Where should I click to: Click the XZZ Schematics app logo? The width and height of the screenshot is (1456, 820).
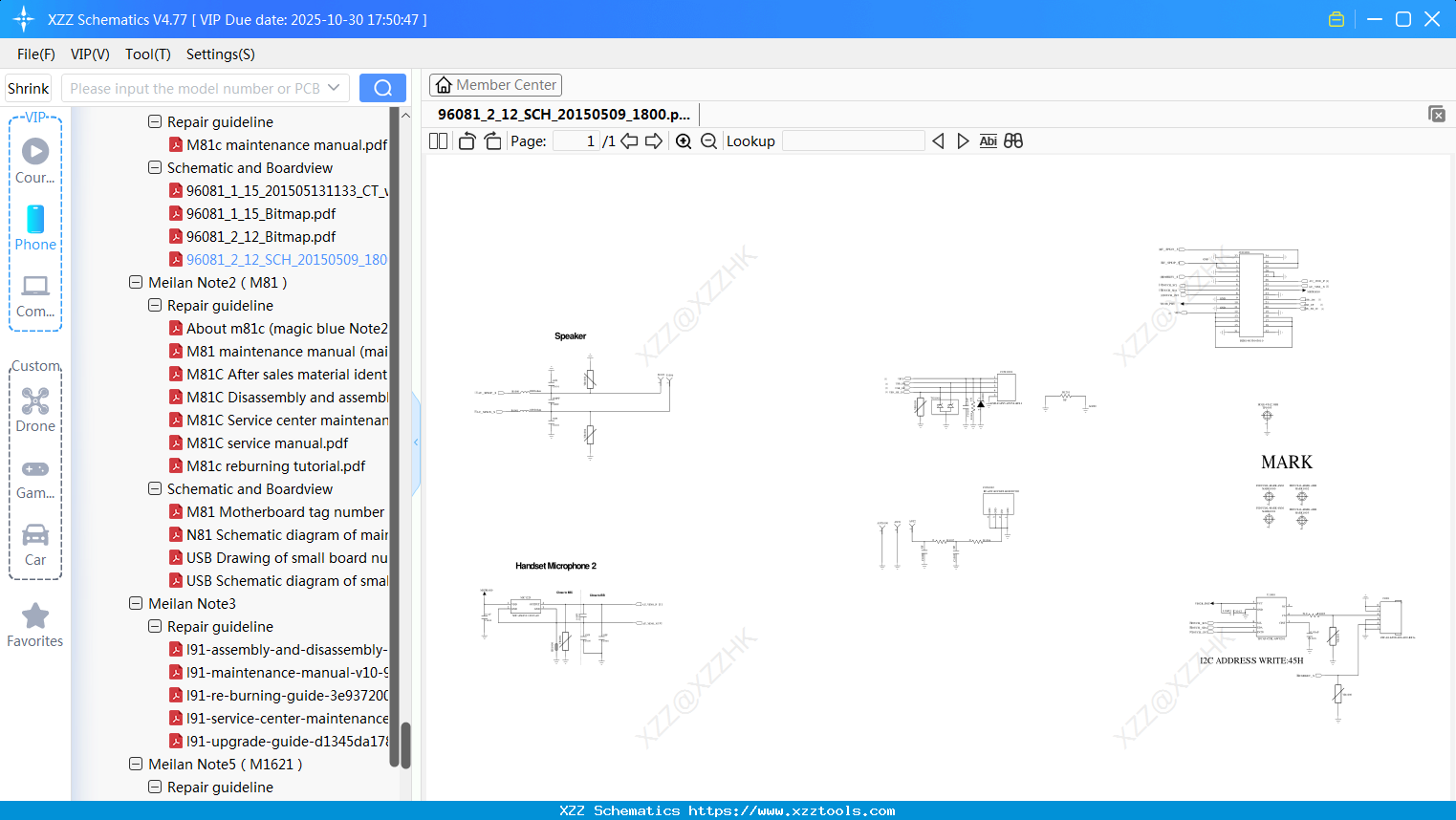click(x=24, y=19)
